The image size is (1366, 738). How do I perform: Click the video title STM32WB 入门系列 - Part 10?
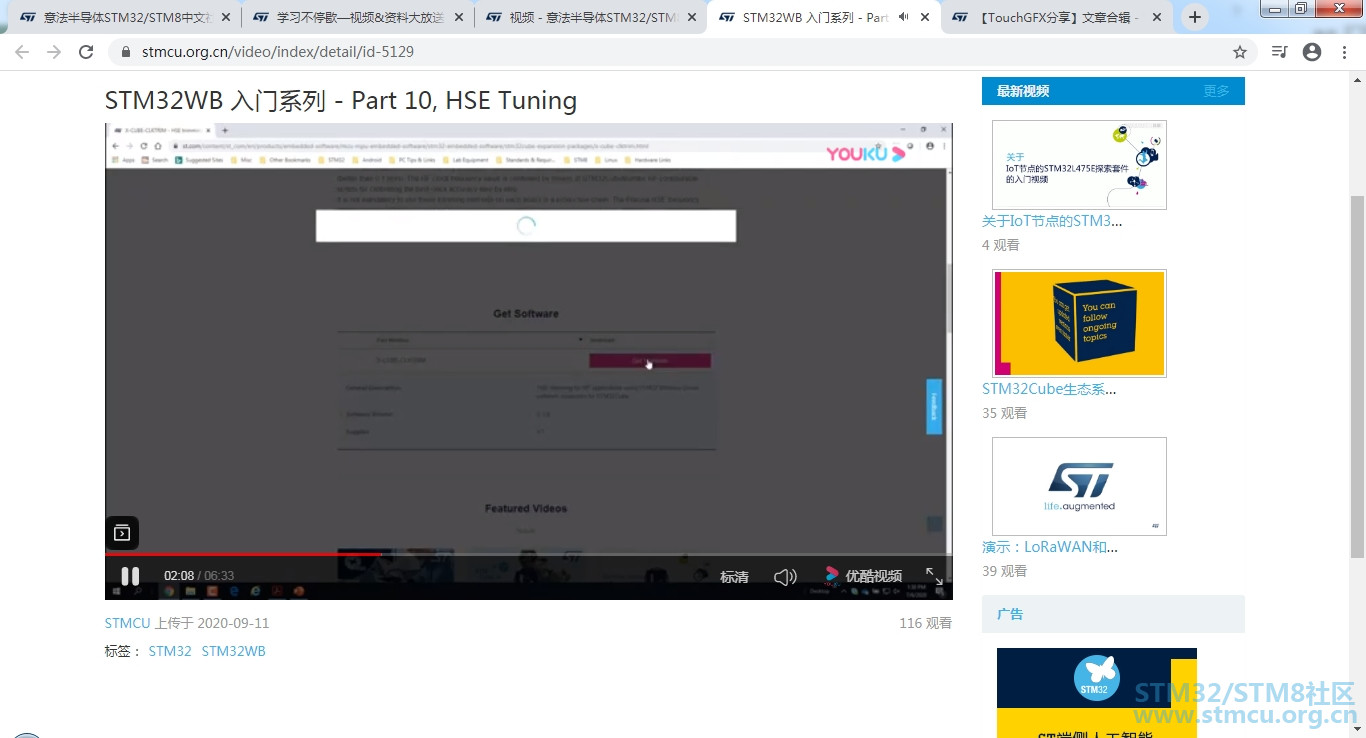tap(341, 100)
